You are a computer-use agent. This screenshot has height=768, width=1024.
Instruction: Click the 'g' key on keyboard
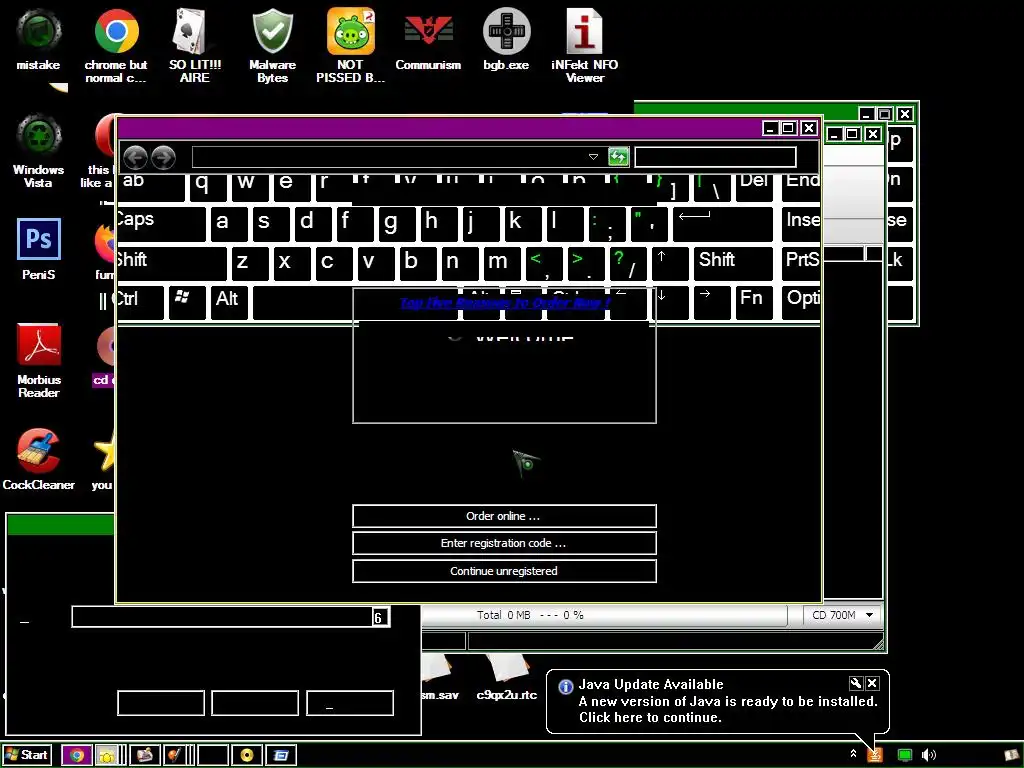[398, 224]
